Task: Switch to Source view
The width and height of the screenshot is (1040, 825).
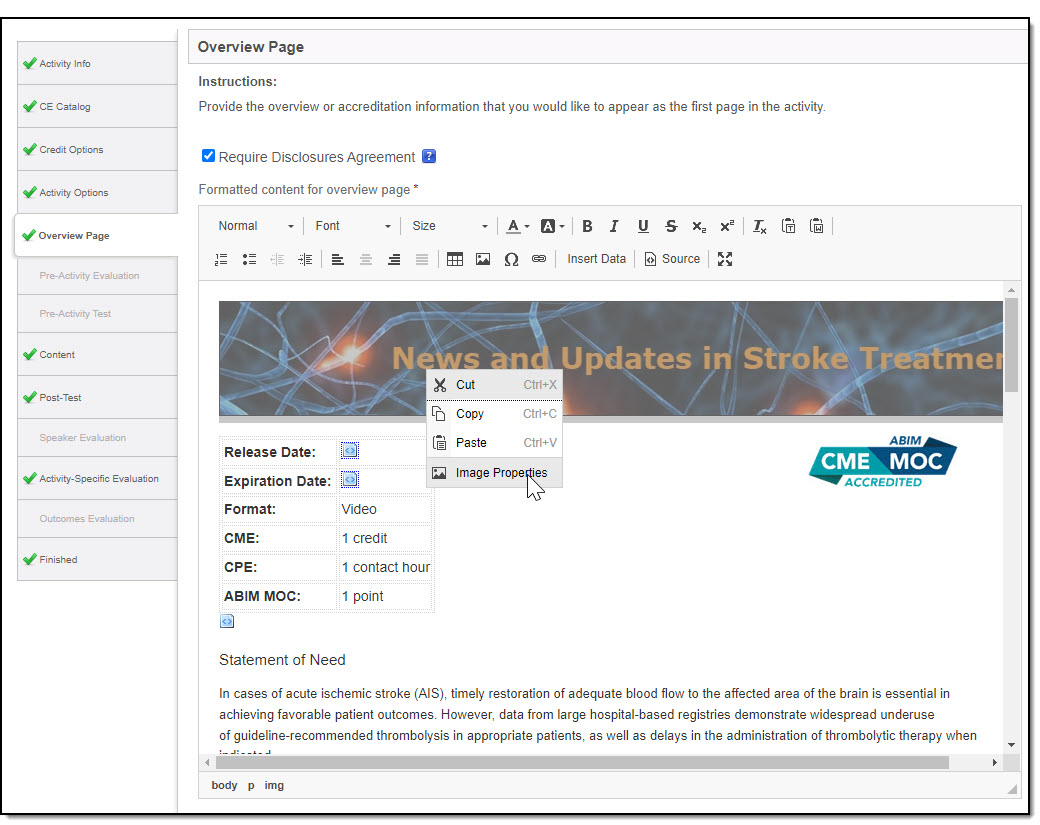Action: pyautogui.click(x=672, y=259)
